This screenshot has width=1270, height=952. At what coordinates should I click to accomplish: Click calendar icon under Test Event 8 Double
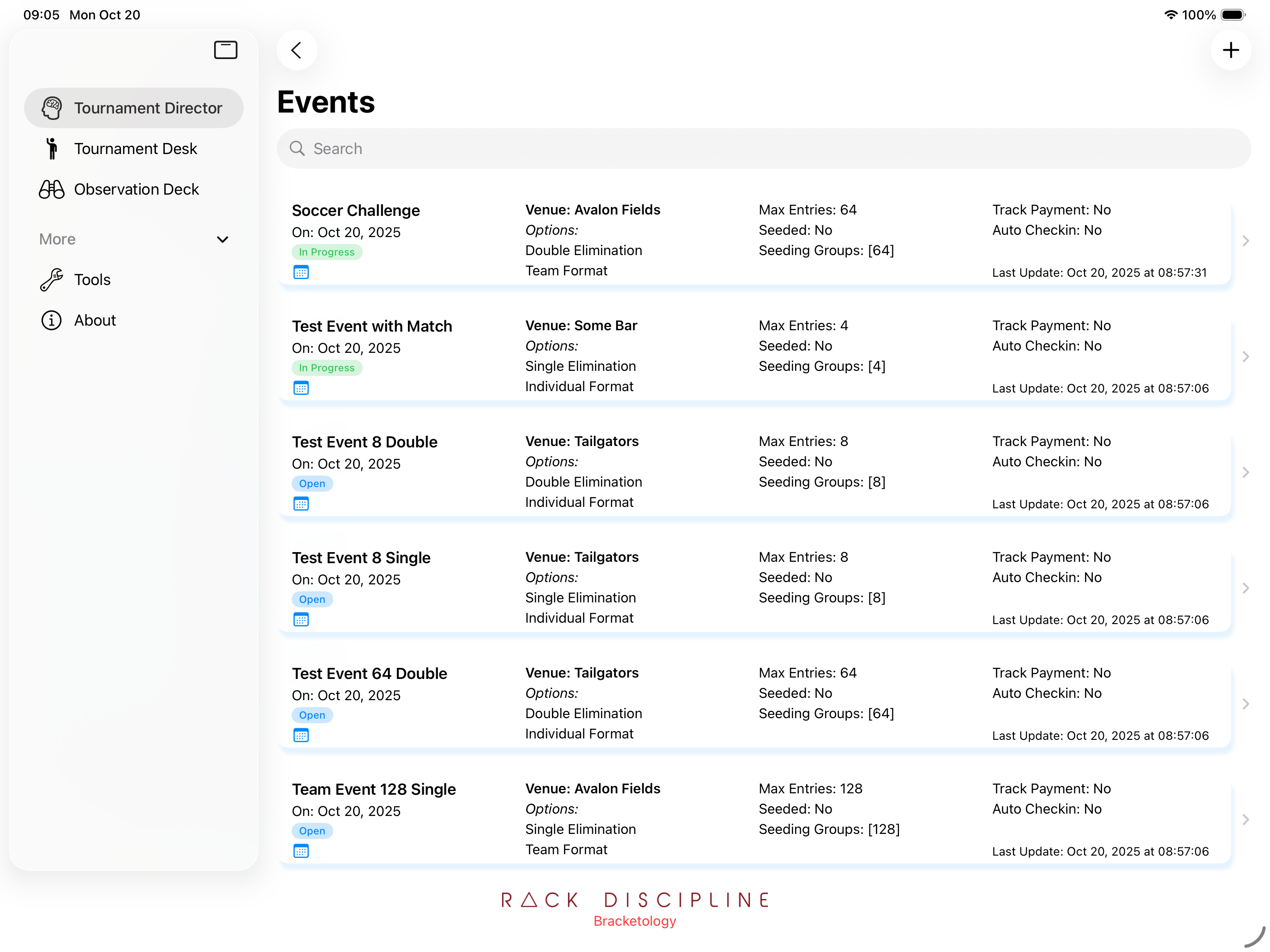click(301, 503)
